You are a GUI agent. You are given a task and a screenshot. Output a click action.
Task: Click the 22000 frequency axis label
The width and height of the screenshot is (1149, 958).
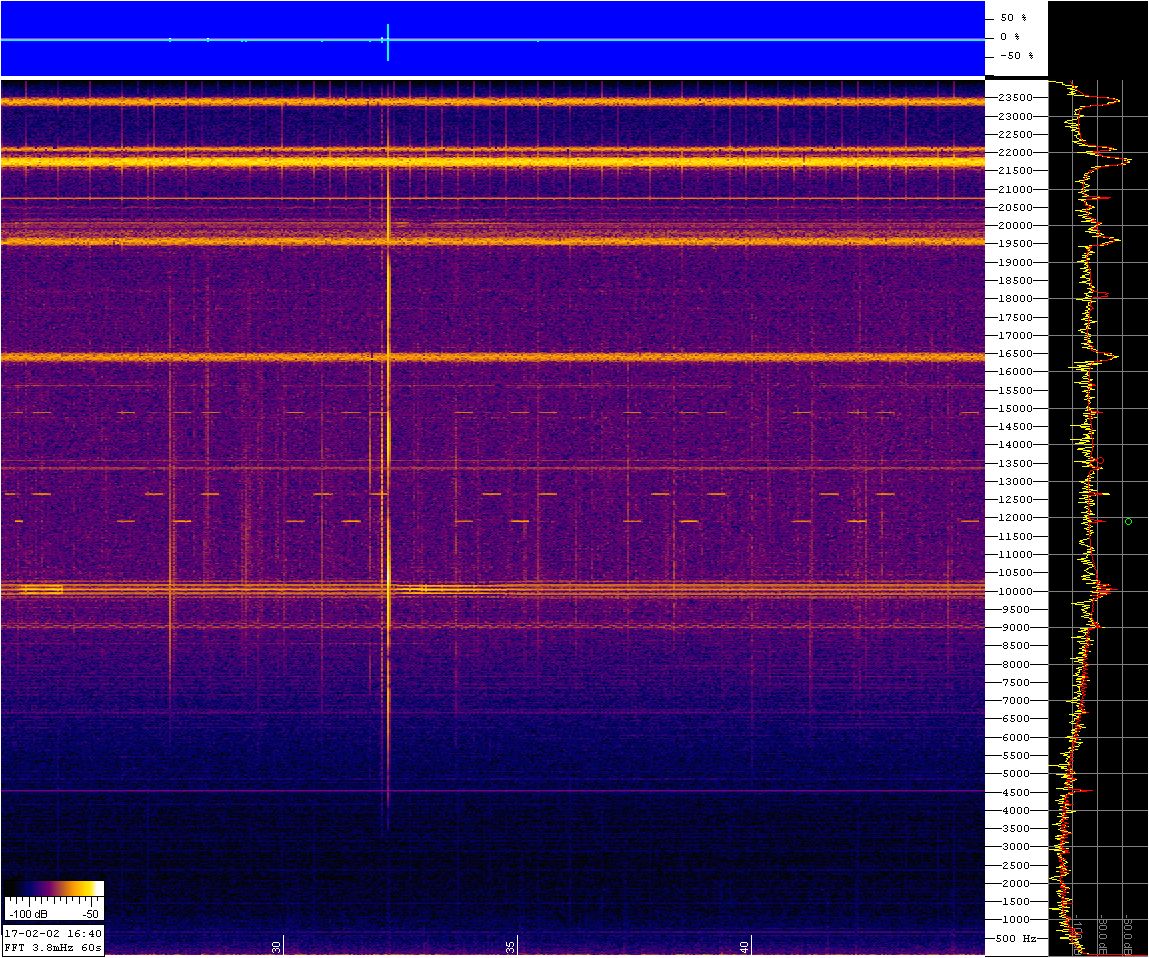[x=1016, y=152]
